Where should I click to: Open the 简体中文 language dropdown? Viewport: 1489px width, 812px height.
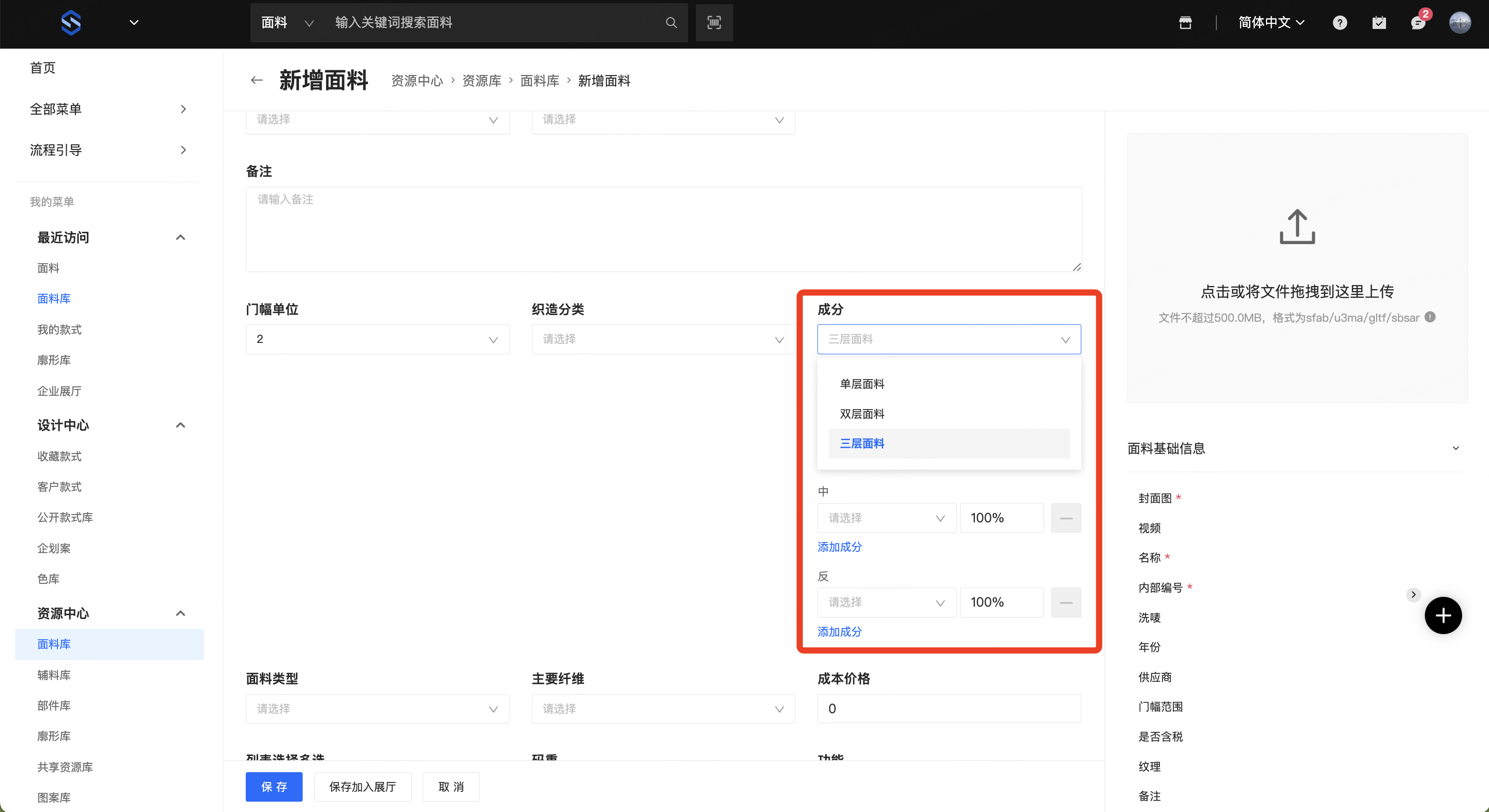(x=1271, y=23)
